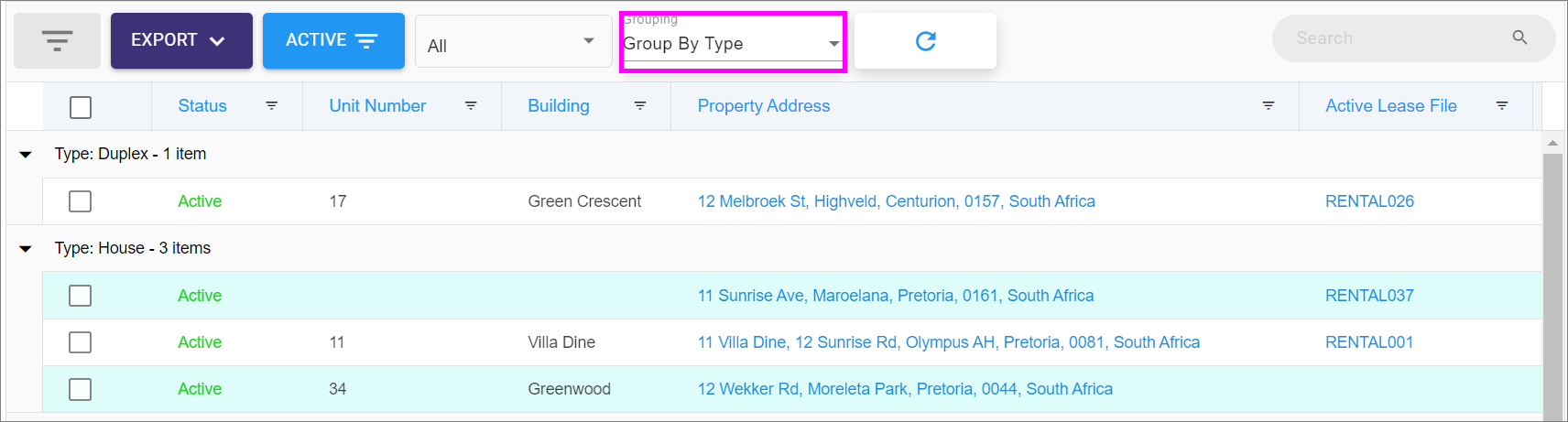Tick checkbox for Greenwood unit 34

[x=81, y=390]
